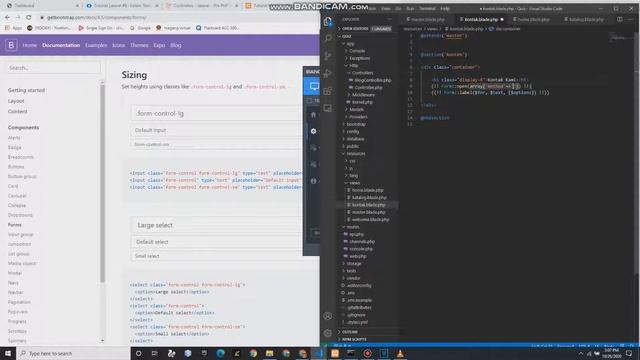This screenshot has width=640, height=360.
Task: Open VS Code Source Control icon
Action: click(x=328, y=56)
